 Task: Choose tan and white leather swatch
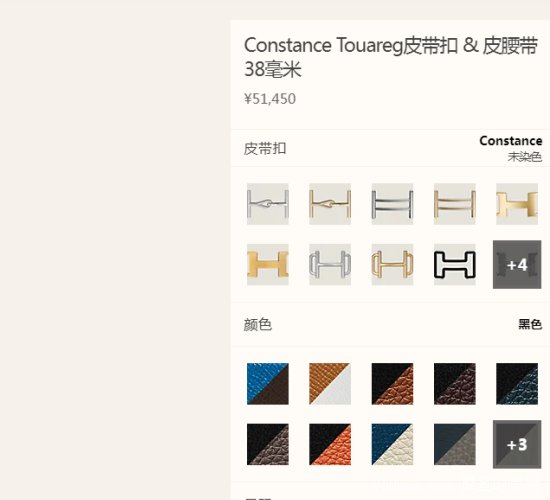click(x=330, y=384)
